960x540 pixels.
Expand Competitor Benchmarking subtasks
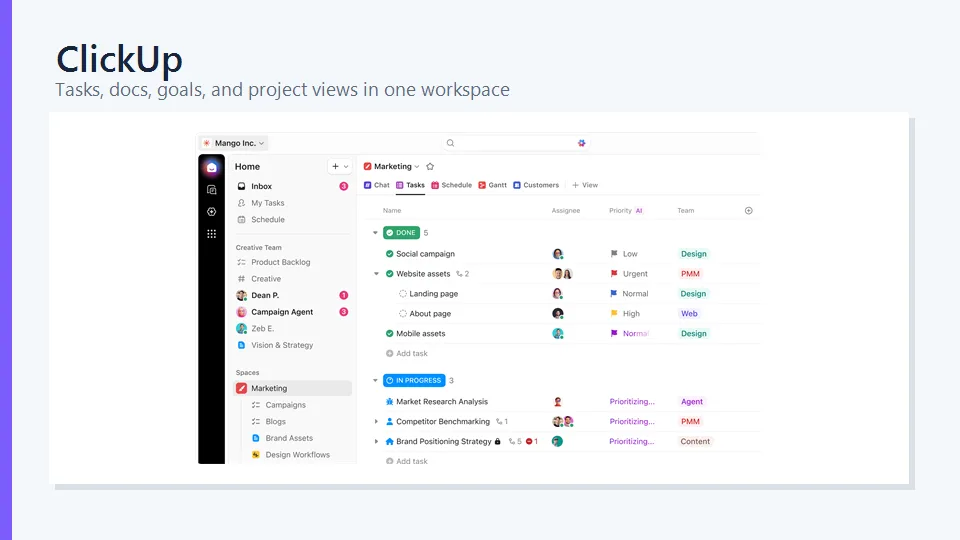click(x=377, y=422)
